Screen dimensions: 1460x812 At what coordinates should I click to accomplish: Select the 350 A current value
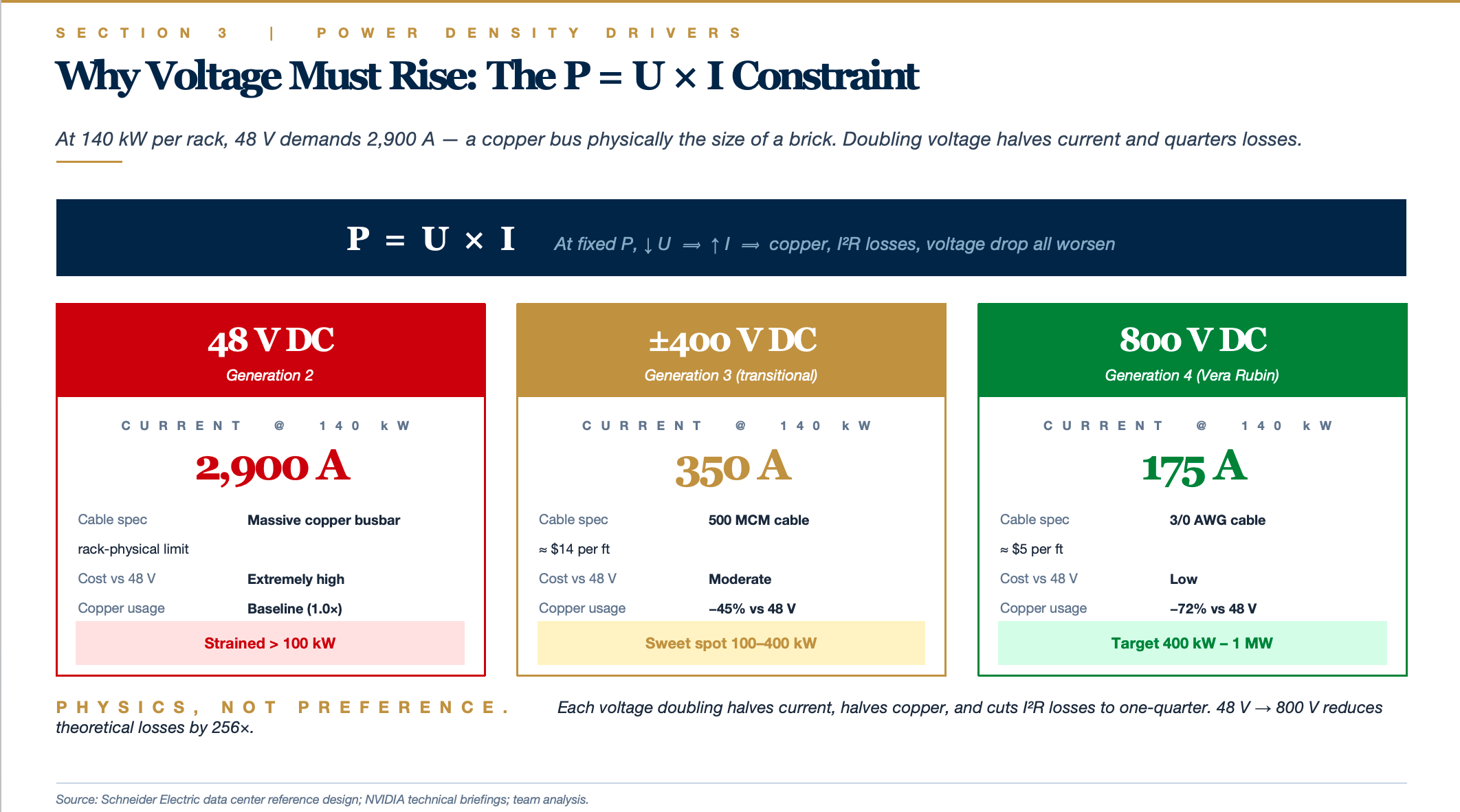coord(733,469)
